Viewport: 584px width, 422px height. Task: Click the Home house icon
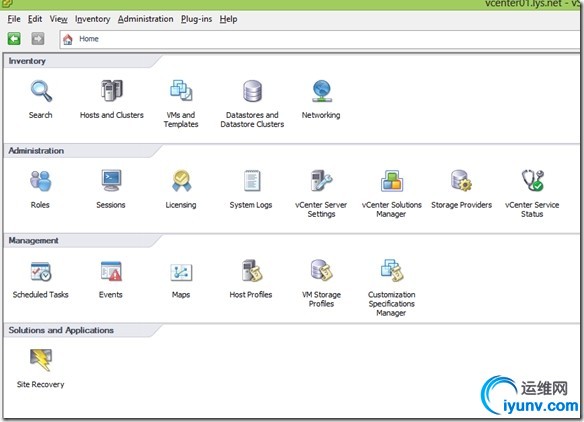click(68, 39)
